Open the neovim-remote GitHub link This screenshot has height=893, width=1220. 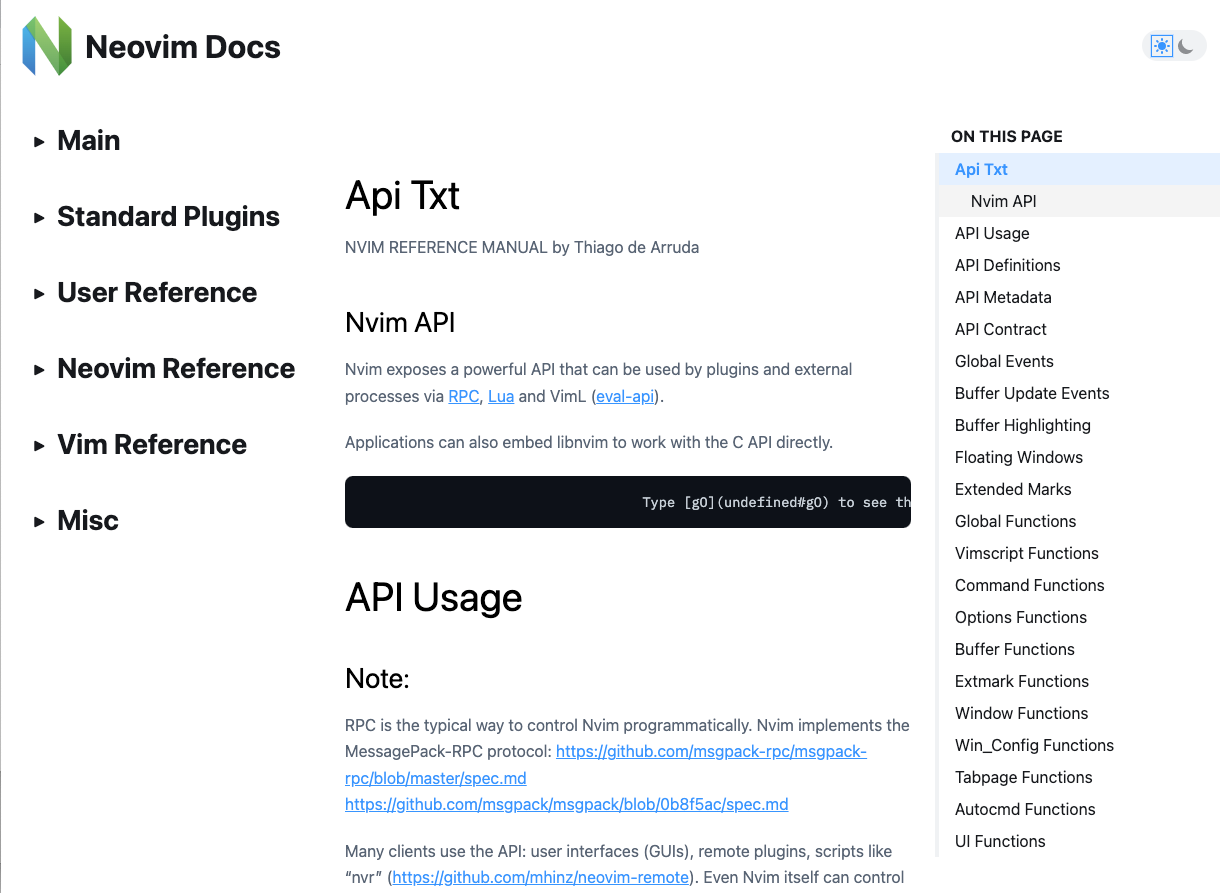[x=540, y=878]
